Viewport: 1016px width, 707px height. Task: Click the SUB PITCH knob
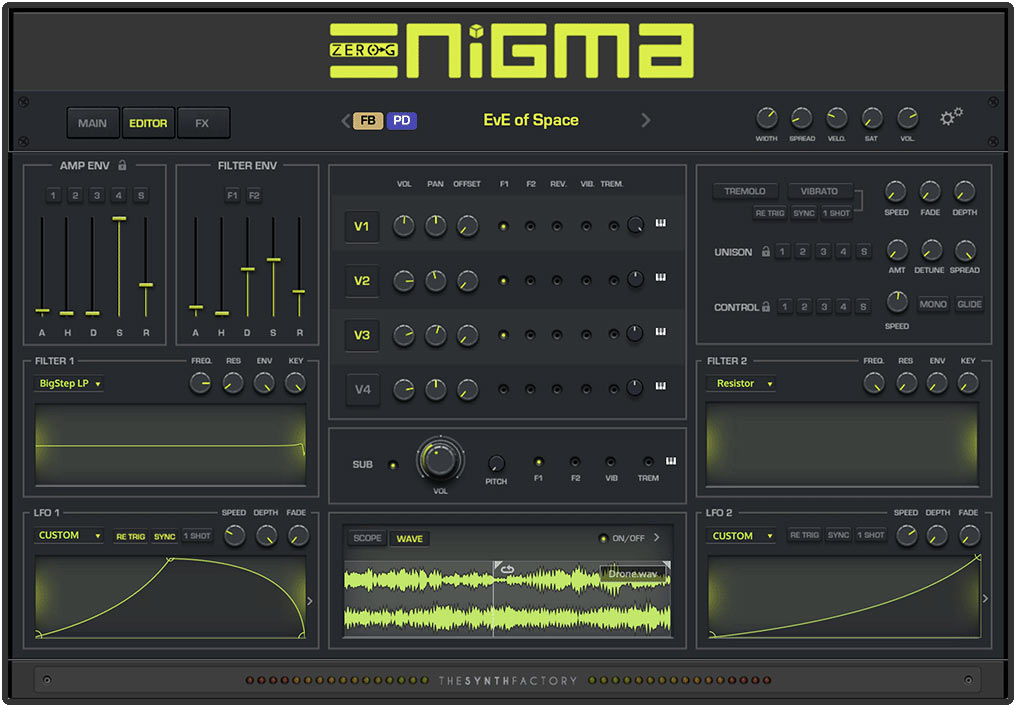tap(496, 463)
